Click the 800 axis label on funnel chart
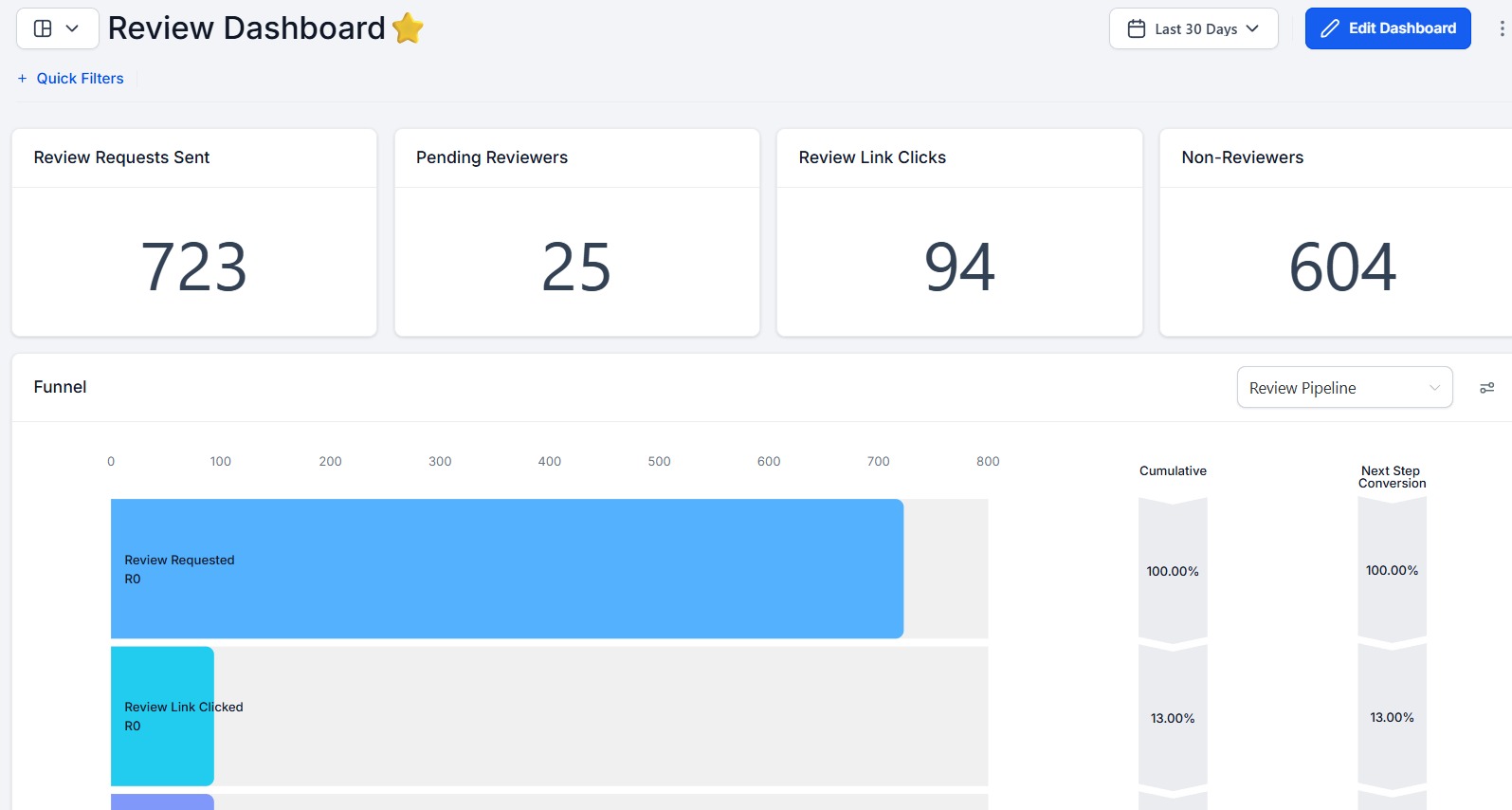This screenshot has height=810, width=1512. coord(988,461)
